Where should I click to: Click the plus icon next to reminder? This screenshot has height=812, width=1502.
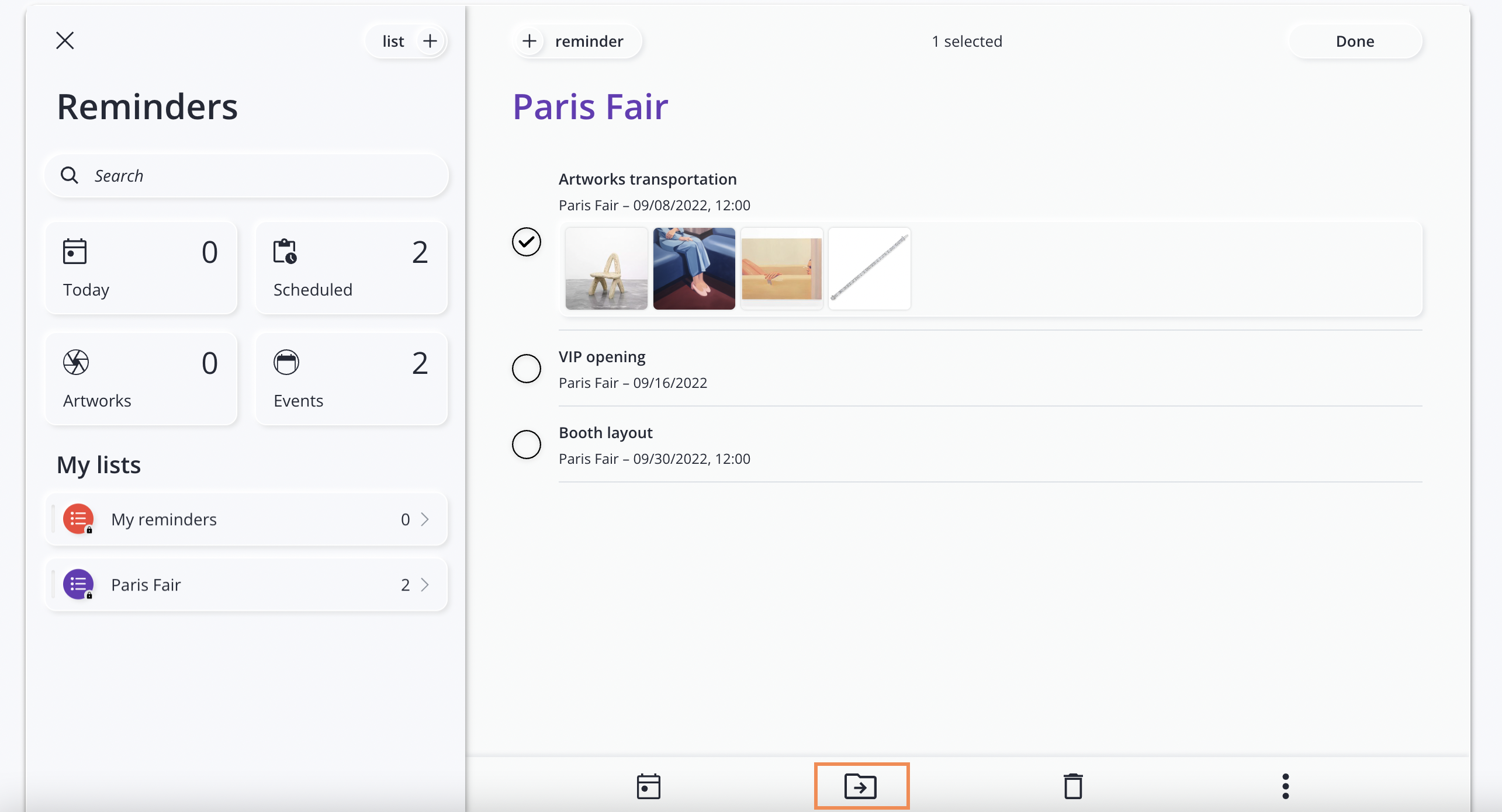click(x=529, y=41)
